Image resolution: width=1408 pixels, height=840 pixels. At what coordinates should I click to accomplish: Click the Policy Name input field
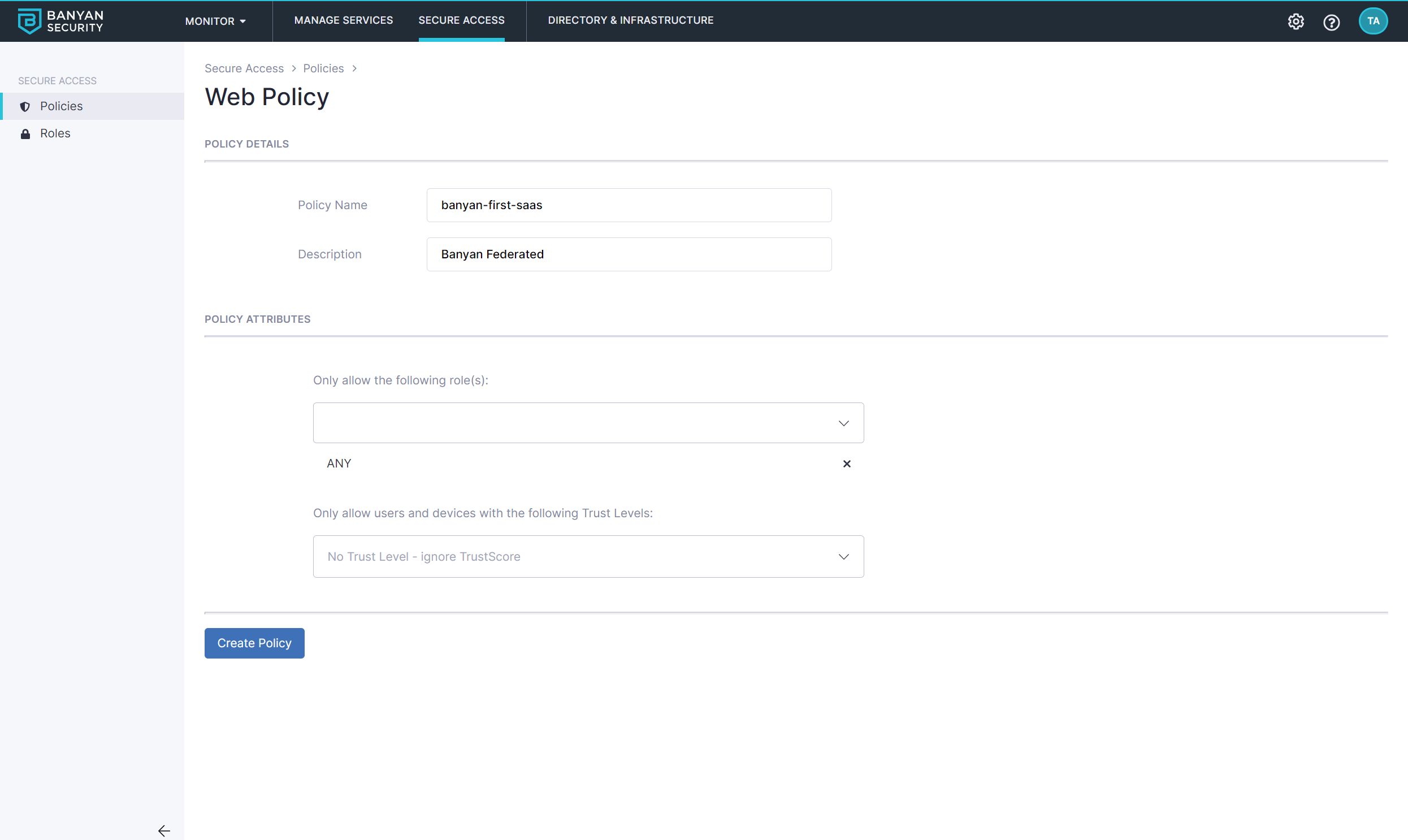628,205
